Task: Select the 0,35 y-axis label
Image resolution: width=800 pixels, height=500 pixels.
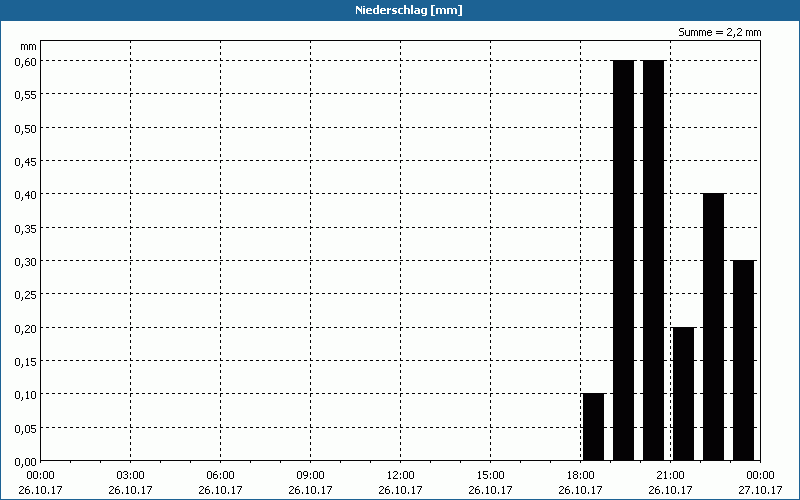Action: [x=25, y=228]
